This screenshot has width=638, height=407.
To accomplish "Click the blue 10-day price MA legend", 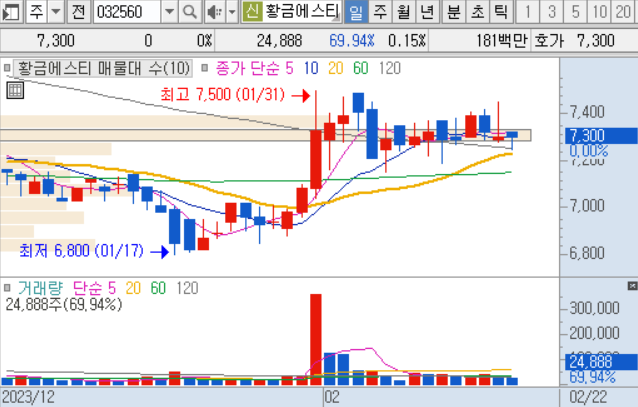I will point(311,68).
